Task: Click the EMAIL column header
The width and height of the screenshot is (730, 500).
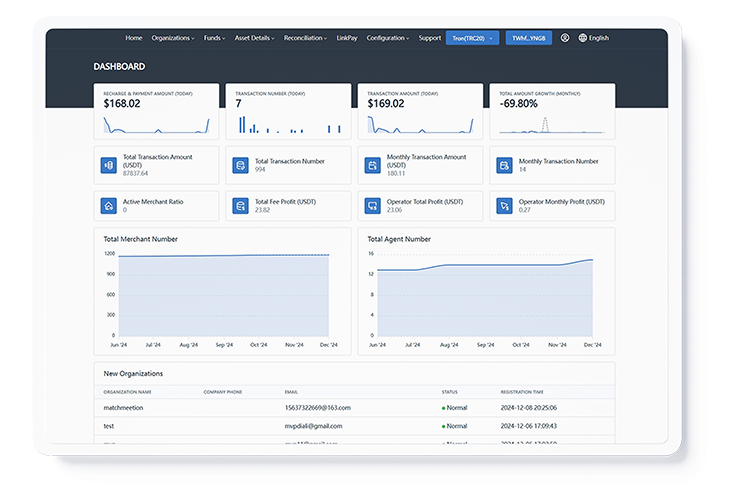Action: (x=291, y=392)
